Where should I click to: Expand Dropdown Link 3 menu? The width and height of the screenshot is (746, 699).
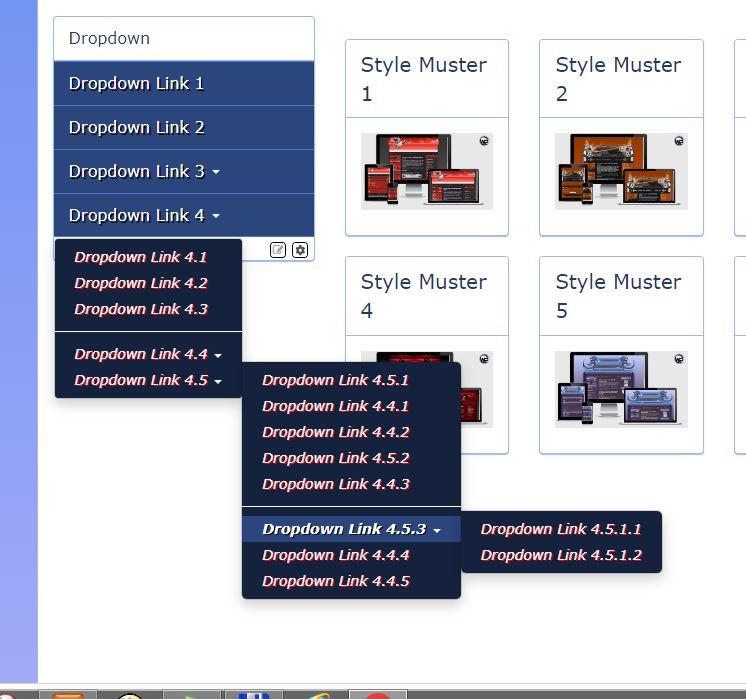[144, 171]
